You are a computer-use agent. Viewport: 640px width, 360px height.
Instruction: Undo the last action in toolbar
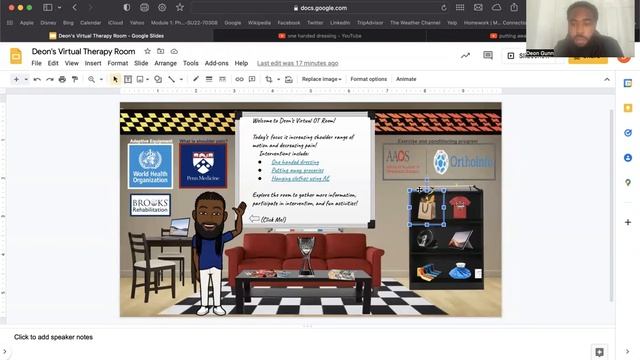[37, 79]
